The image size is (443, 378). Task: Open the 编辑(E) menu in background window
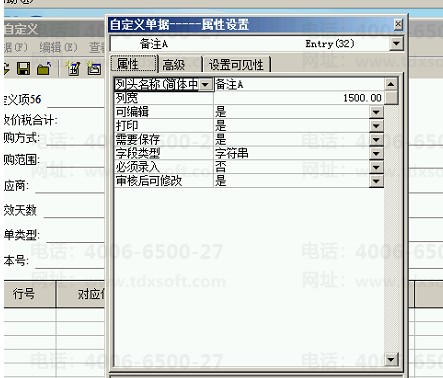(x=58, y=47)
